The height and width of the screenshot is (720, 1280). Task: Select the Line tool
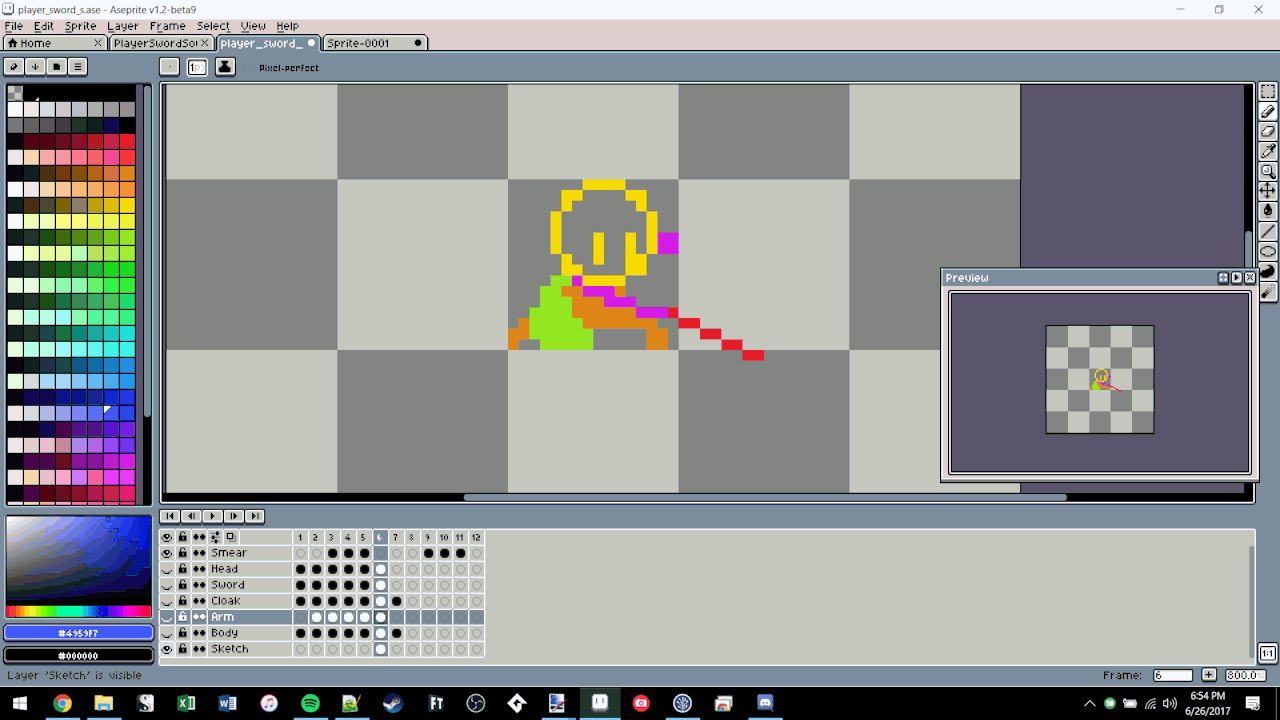point(1268,231)
